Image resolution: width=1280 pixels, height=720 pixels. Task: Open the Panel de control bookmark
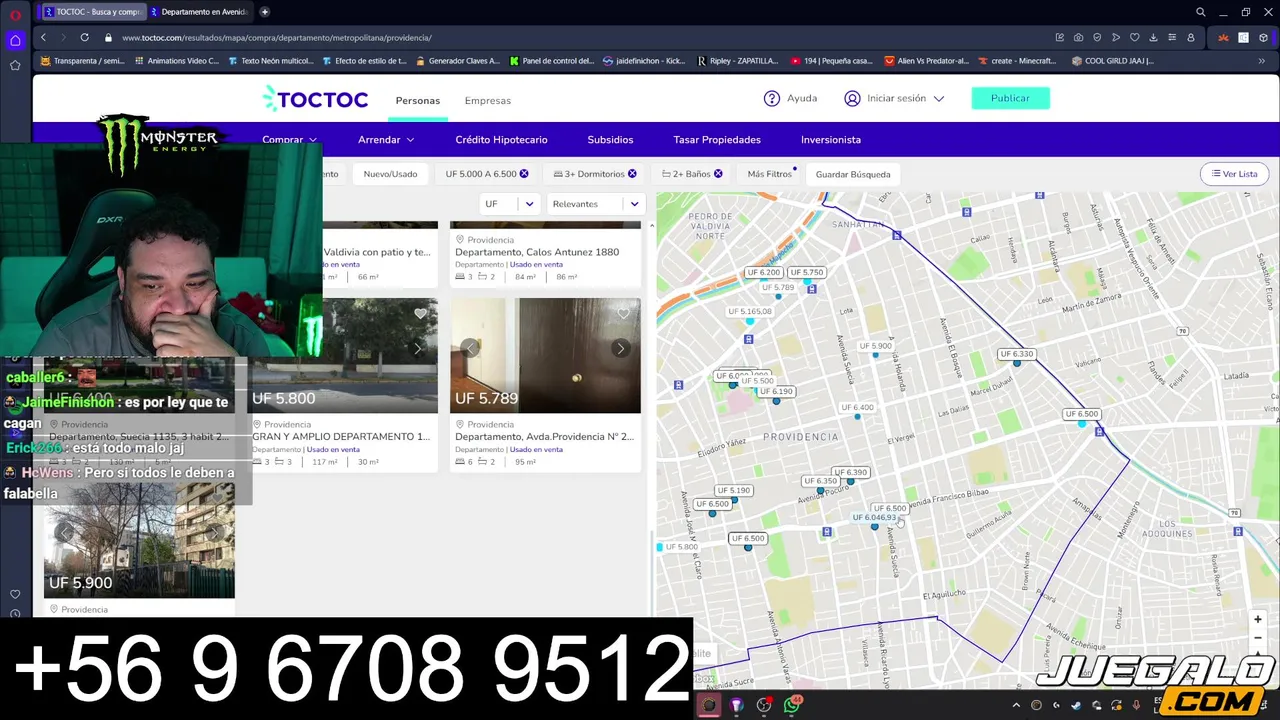coord(551,61)
